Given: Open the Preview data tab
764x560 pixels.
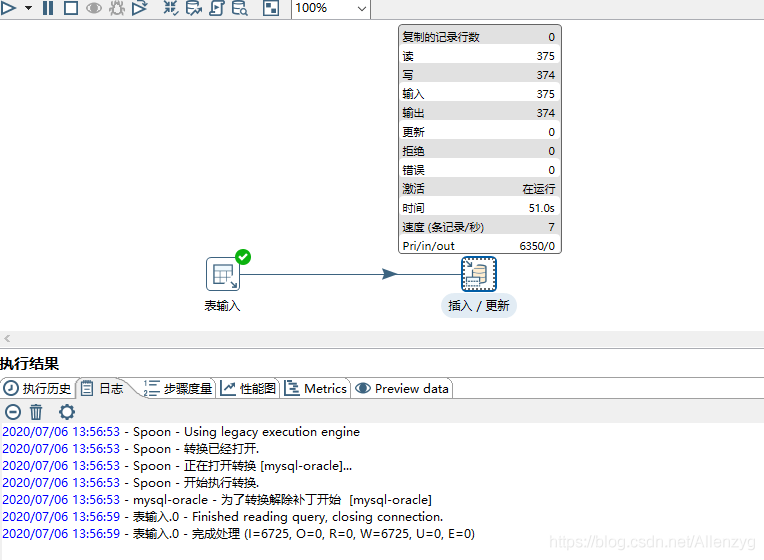Looking at the screenshot, I should pos(402,388).
